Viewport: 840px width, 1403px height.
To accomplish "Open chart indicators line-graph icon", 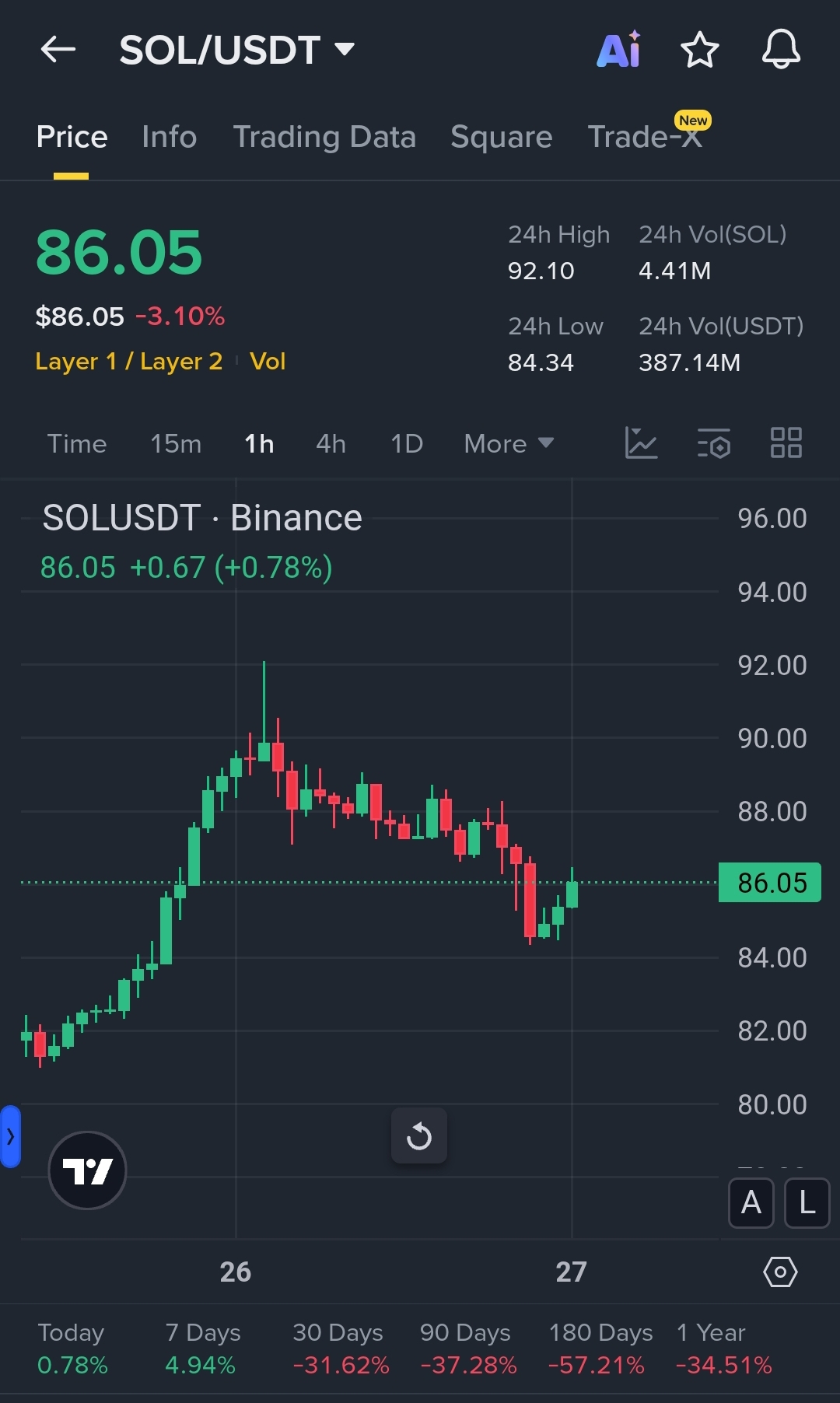I will pos(642,443).
